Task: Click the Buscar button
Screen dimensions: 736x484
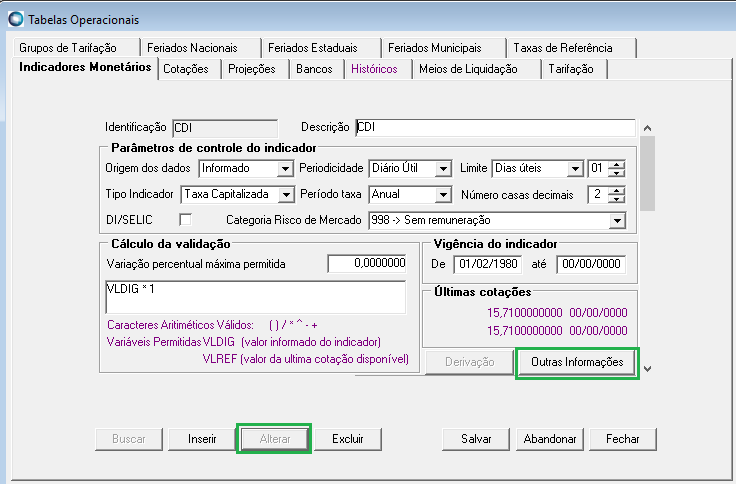Action: pyautogui.click(x=129, y=439)
